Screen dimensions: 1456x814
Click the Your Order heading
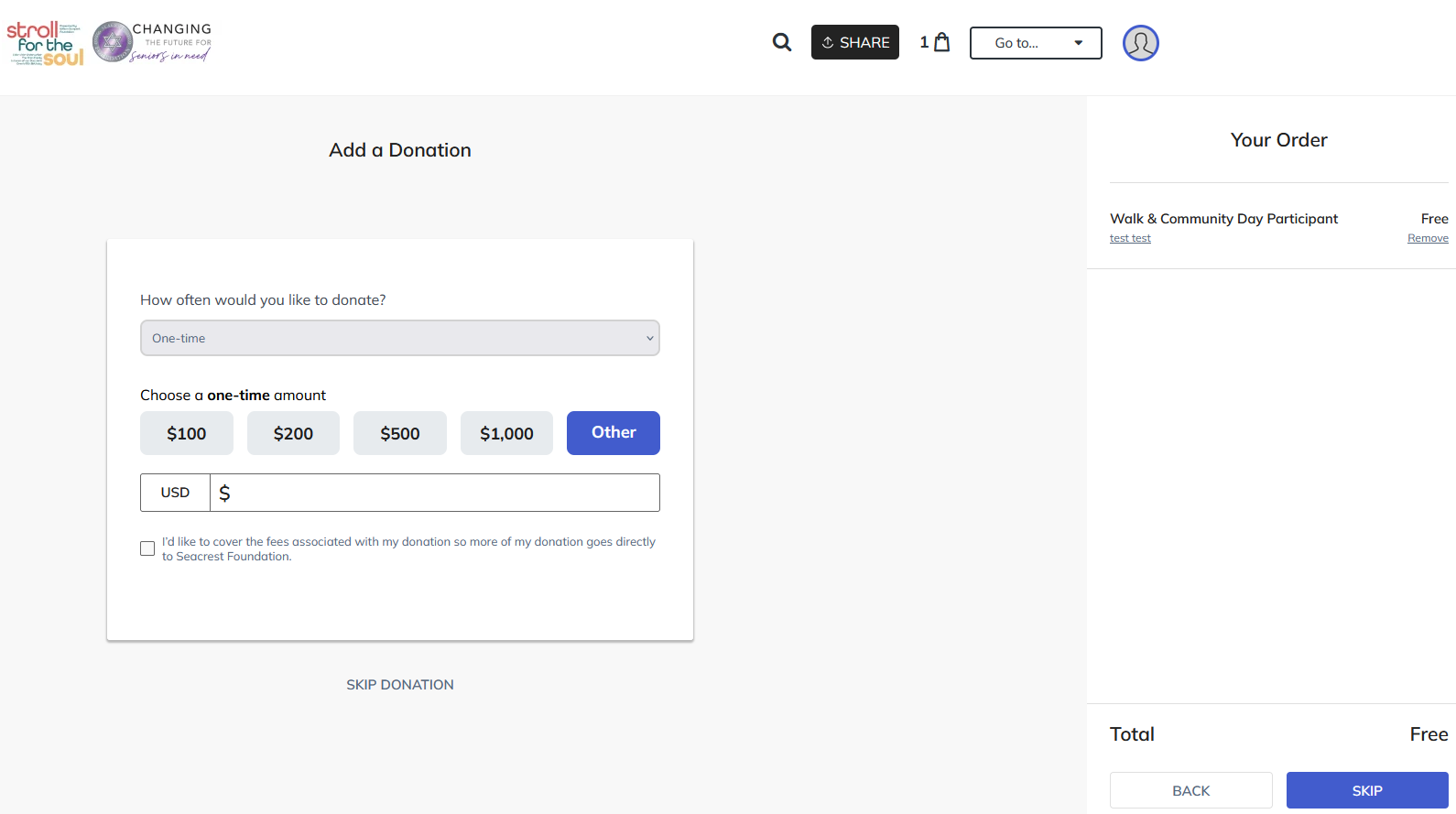coord(1278,140)
